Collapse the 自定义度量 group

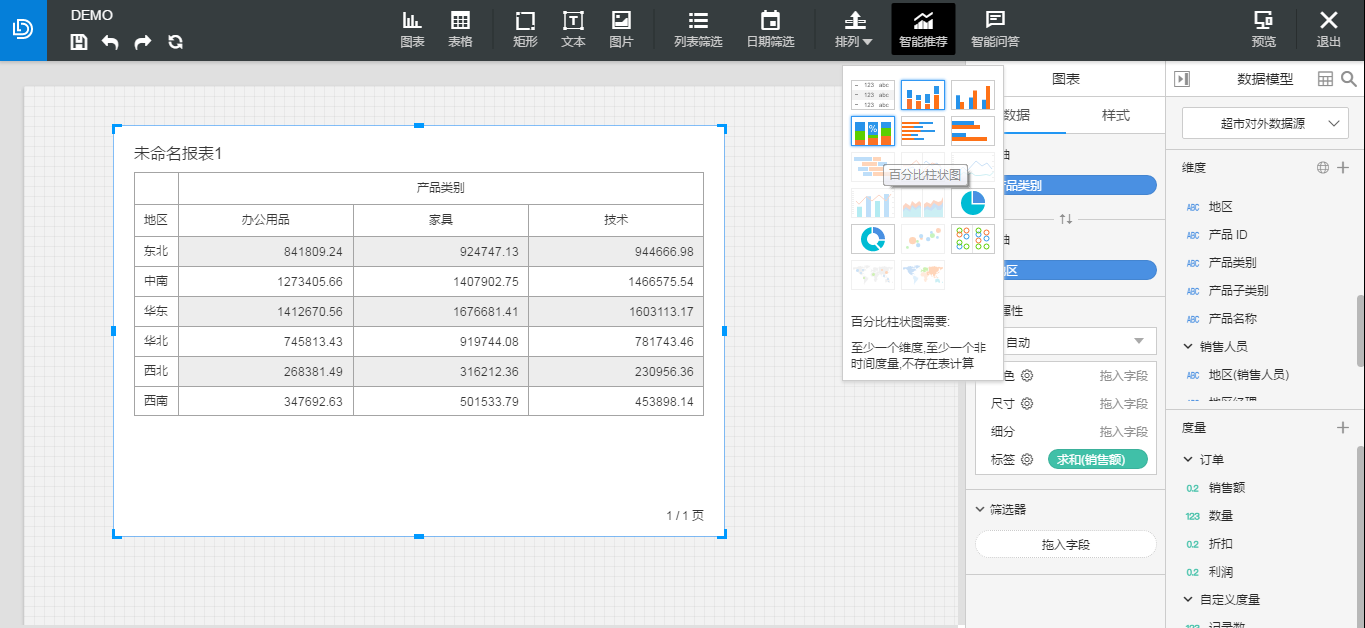click(x=1189, y=600)
